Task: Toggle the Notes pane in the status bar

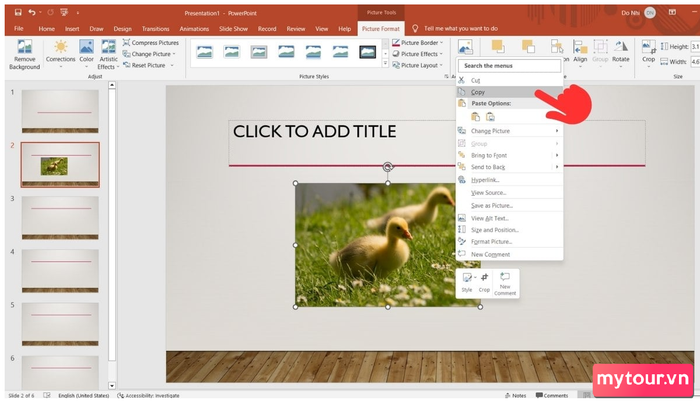Action: pos(515,396)
